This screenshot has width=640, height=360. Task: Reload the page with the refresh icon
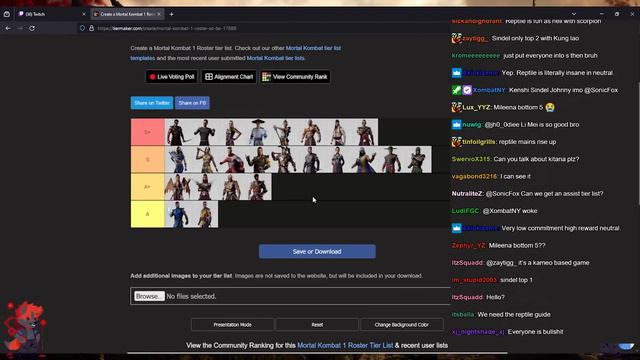pyautogui.click(x=32, y=28)
